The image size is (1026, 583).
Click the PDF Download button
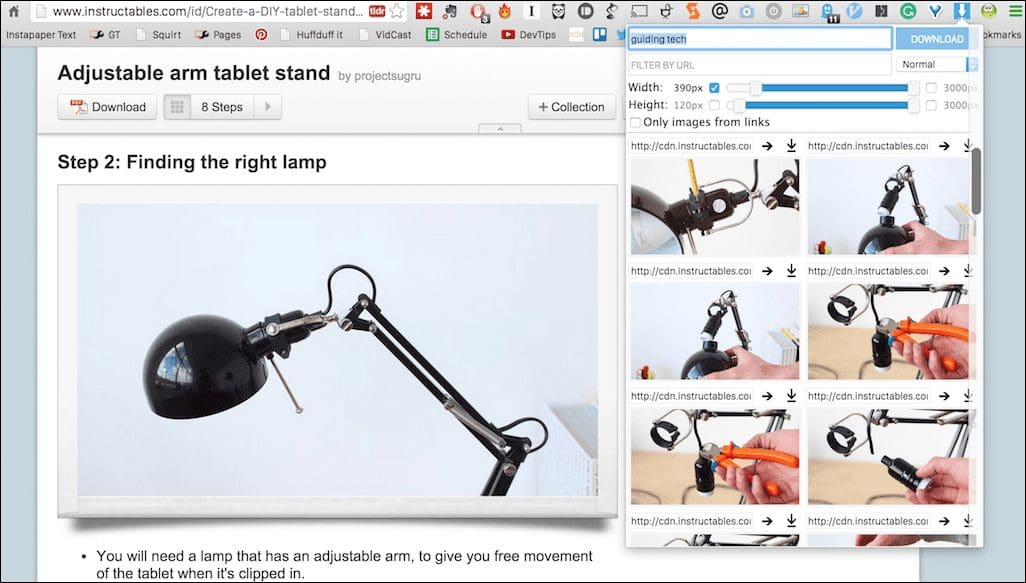click(x=107, y=107)
